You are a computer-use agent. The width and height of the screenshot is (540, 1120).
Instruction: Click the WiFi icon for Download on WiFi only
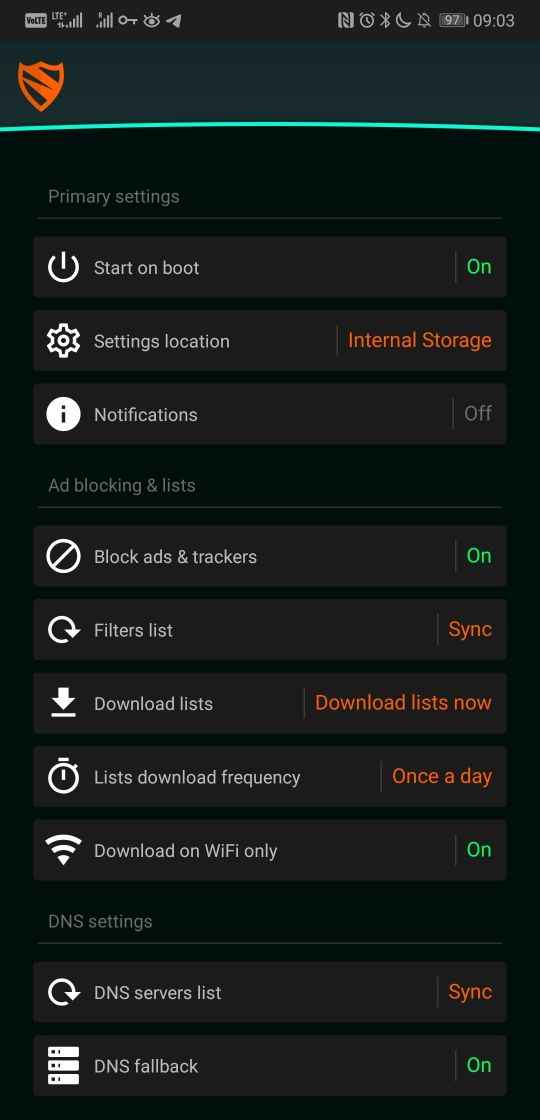tap(64, 850)
